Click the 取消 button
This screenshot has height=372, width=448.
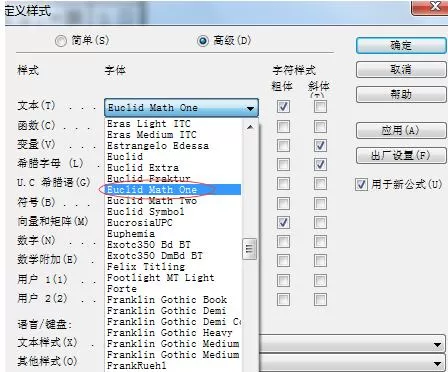coord(401,70)
